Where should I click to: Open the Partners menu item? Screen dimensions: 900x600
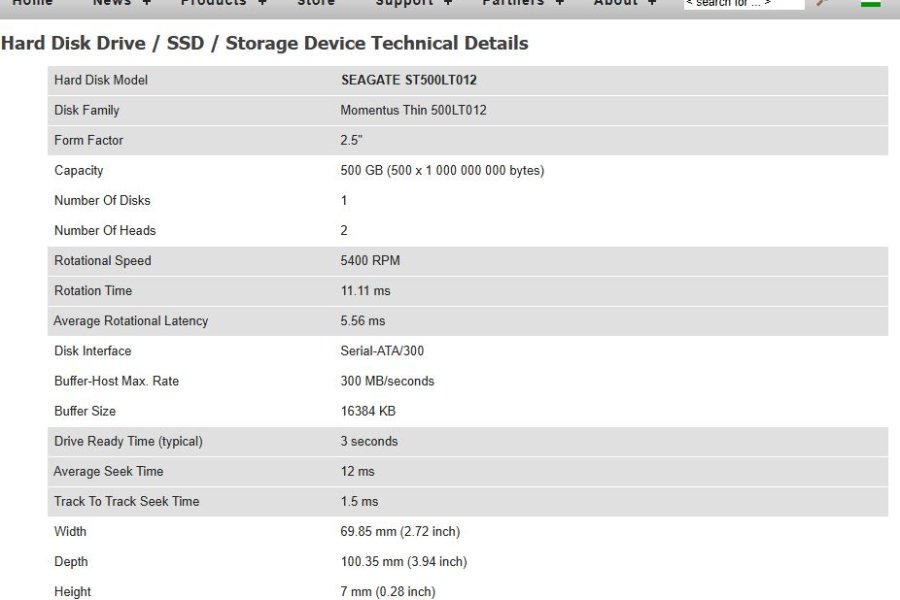tap(513, 2)
